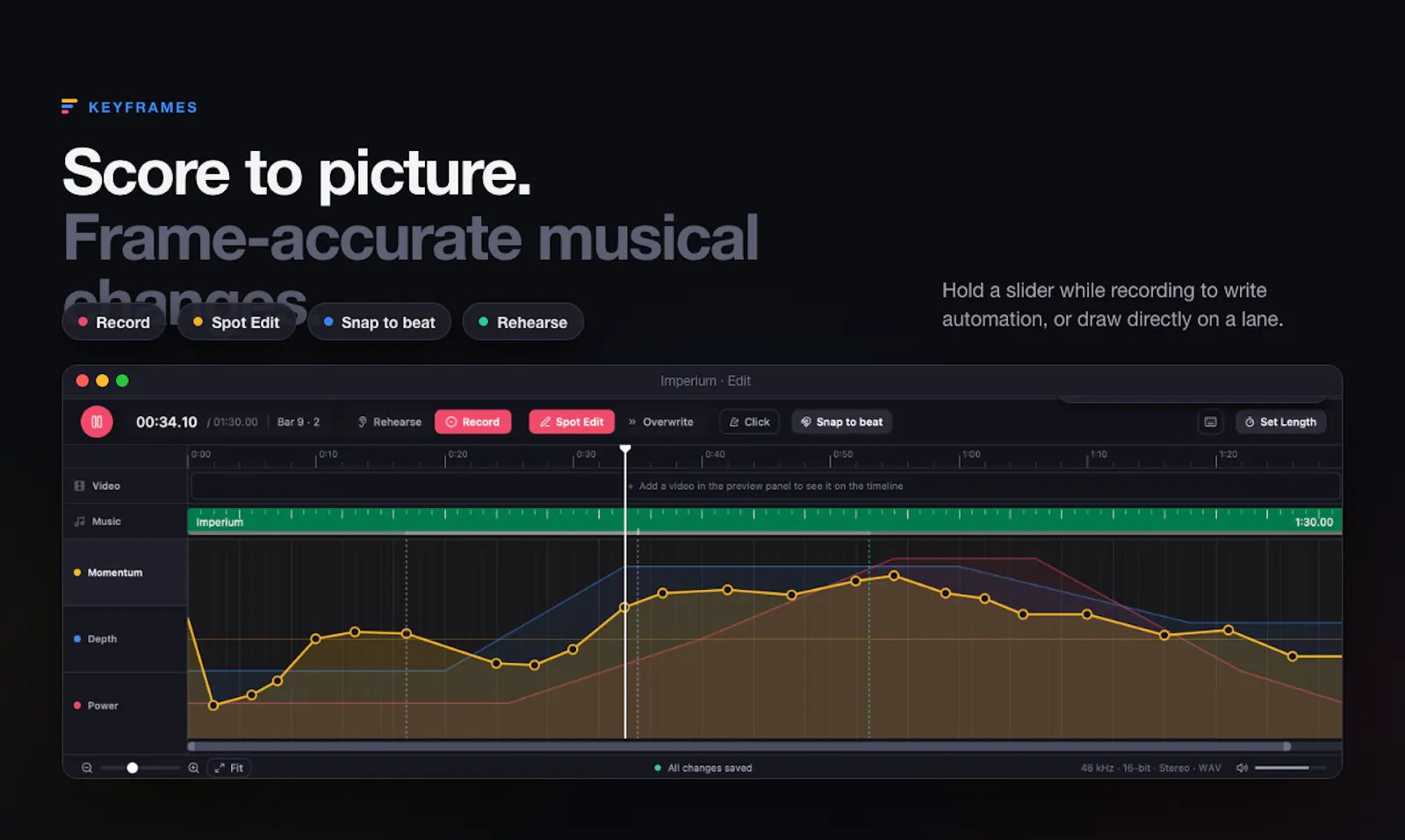Select the Power automation lane

click(x=125, y=706)
